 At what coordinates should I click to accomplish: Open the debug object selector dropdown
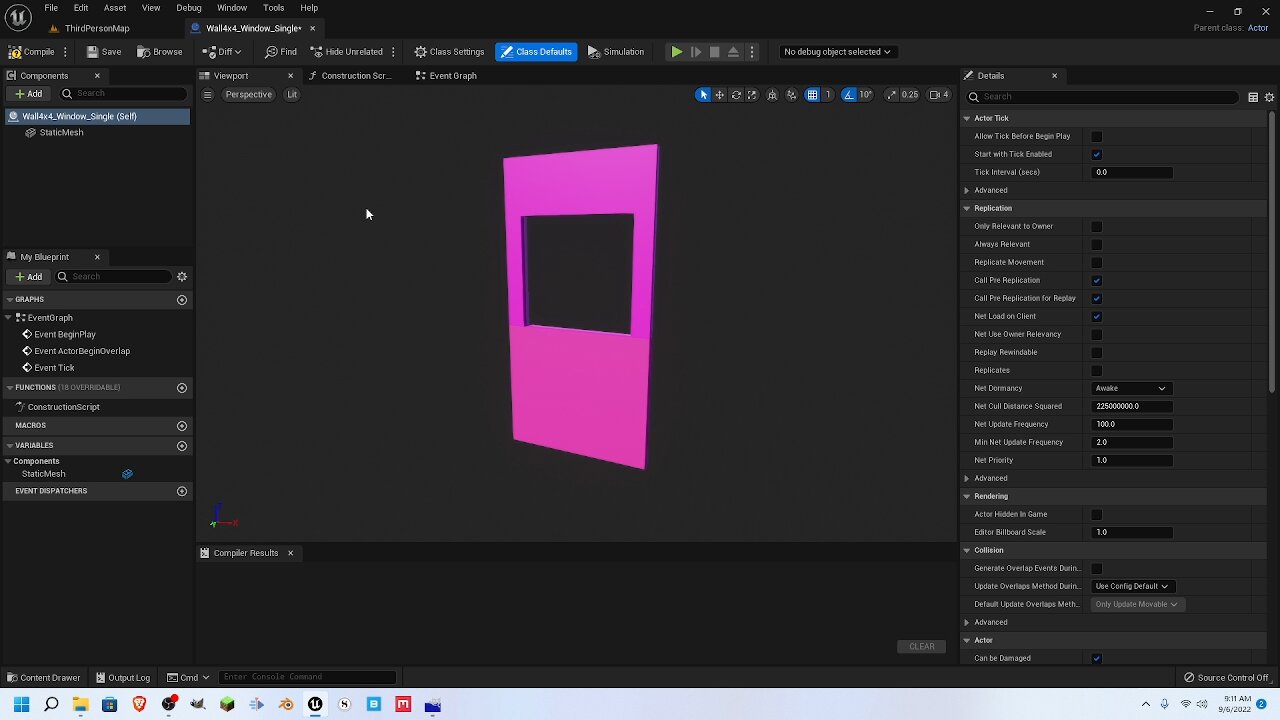pyautogui.click(x=838, y=52)
